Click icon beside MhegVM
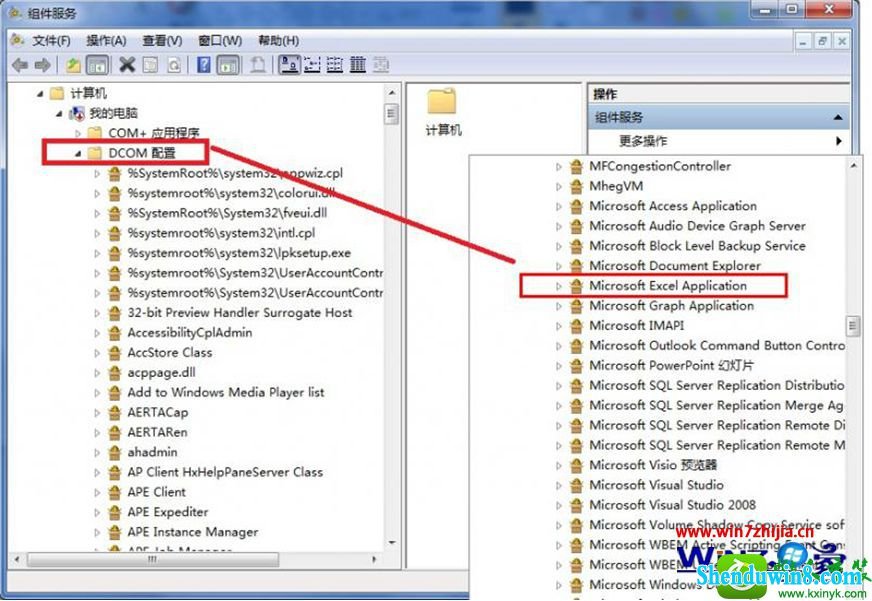 click(x=577, y=186)
